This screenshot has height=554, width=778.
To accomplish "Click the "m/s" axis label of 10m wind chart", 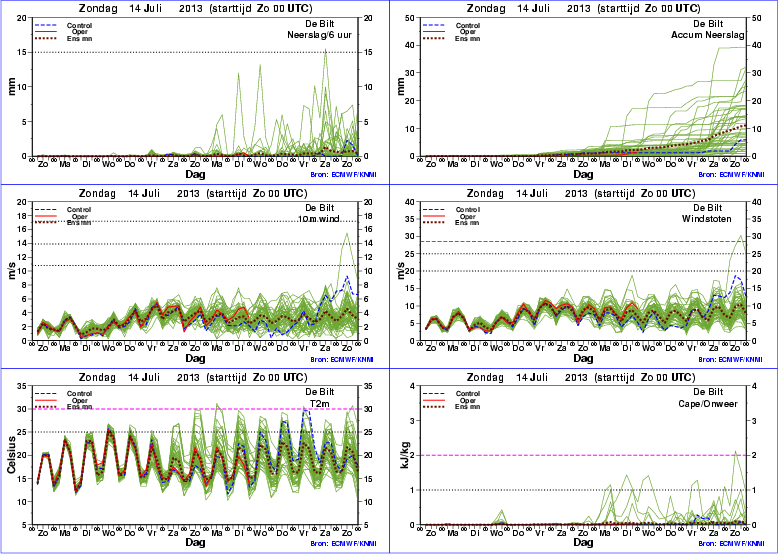I will [13, 271].
